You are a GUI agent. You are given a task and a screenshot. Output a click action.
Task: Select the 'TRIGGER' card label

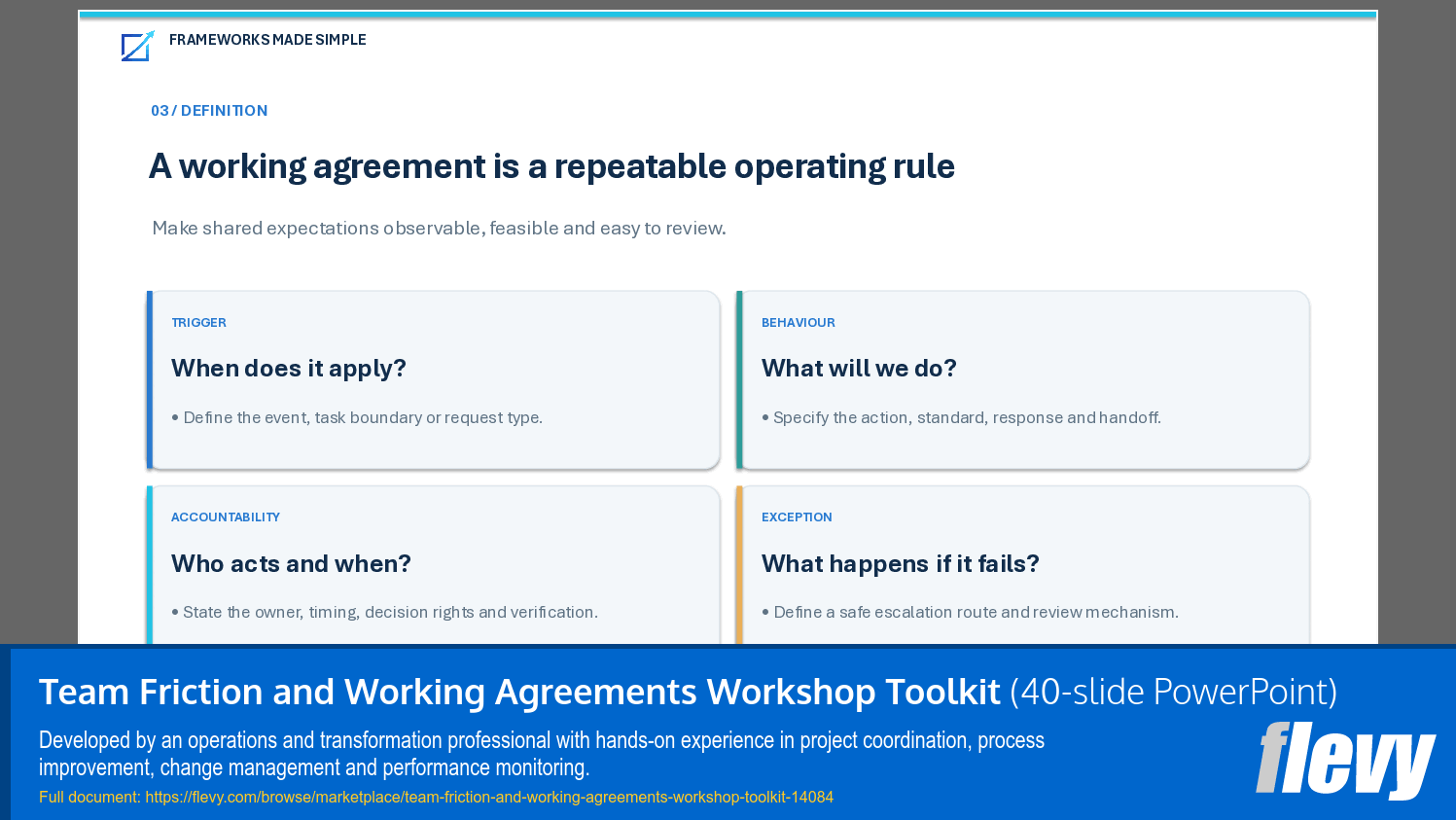pos(198,322)
